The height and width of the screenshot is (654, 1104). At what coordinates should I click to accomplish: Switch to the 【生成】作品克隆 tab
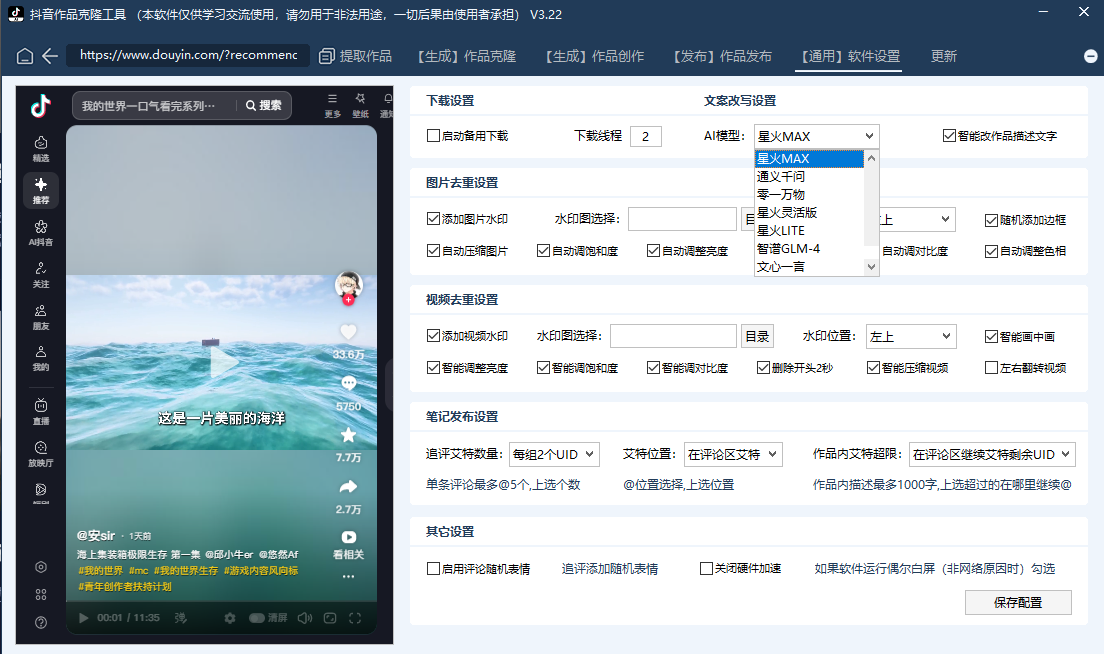tap(466, 56)
